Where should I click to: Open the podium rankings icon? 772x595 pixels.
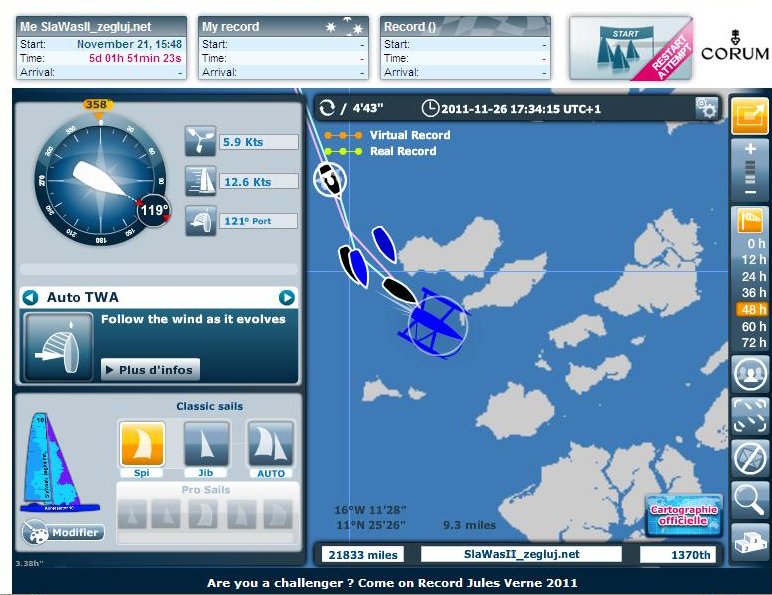(749, 541)
